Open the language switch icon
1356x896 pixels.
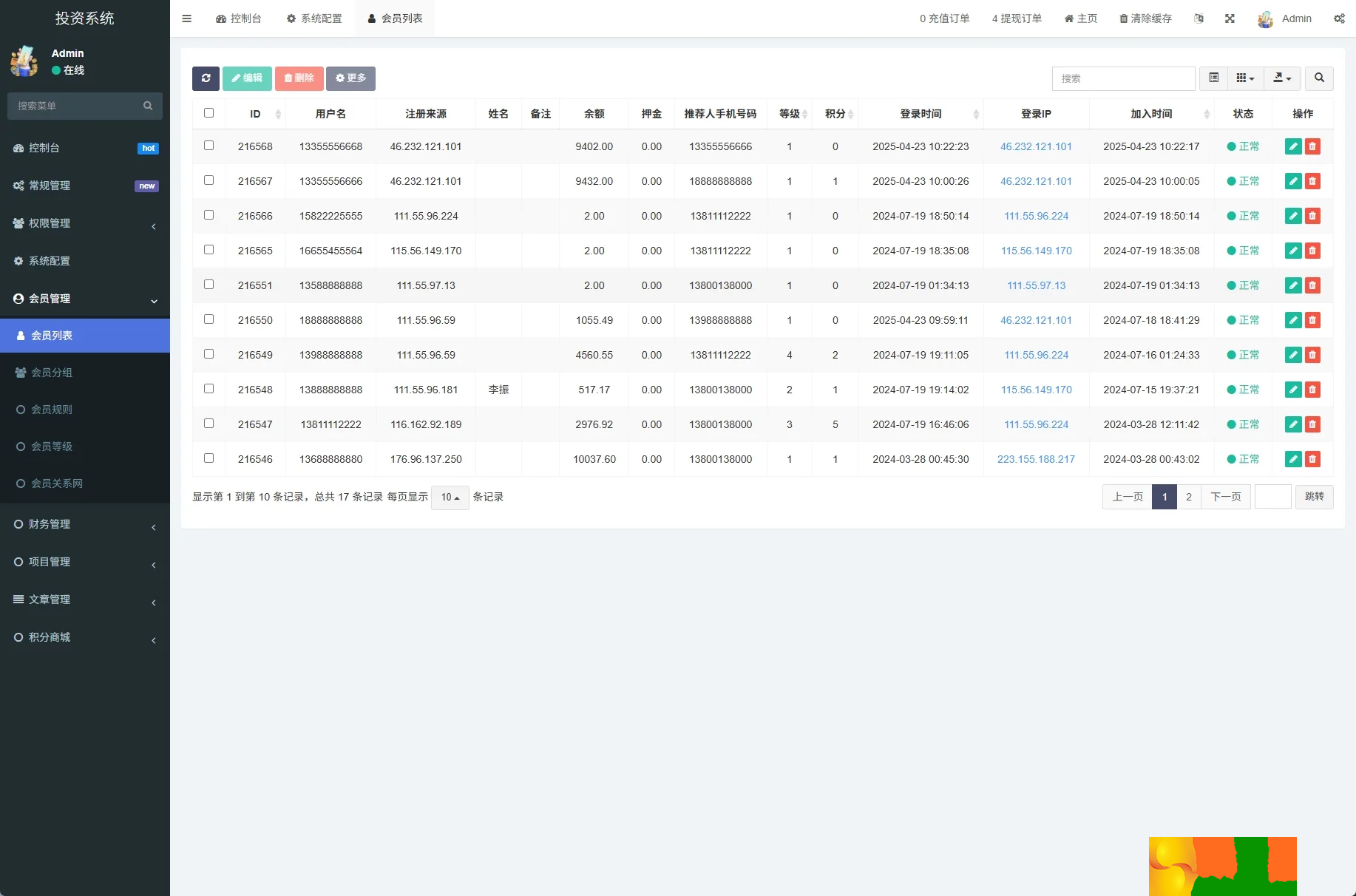(x=1199, y=18)
